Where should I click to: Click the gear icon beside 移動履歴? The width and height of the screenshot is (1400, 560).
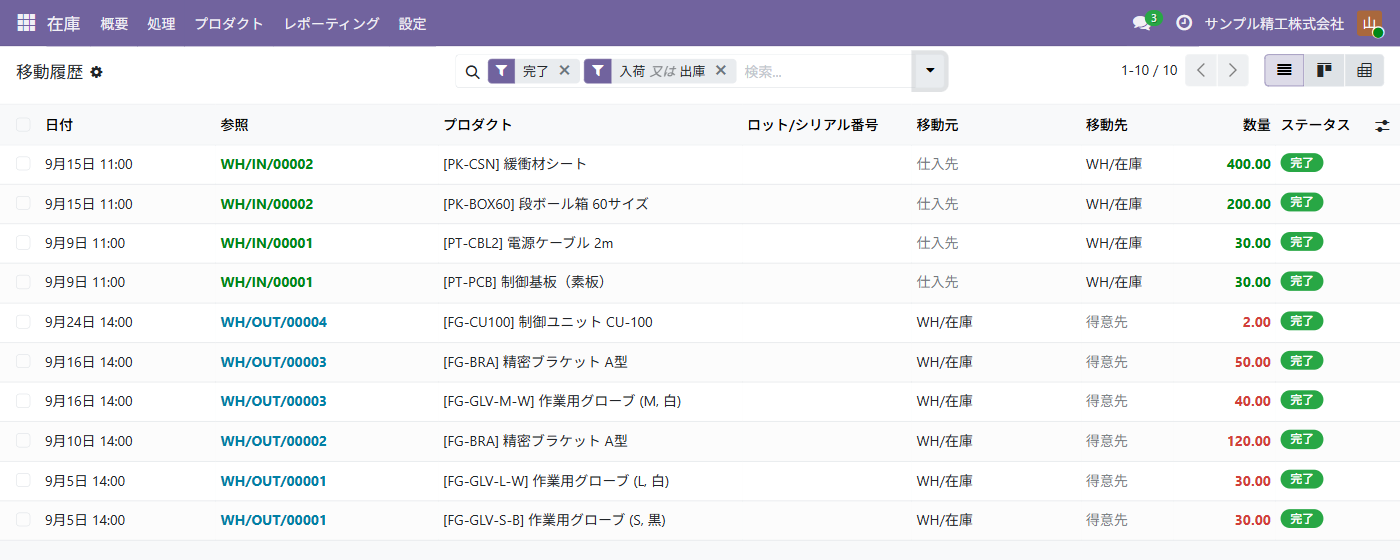[x=96, y=72]
